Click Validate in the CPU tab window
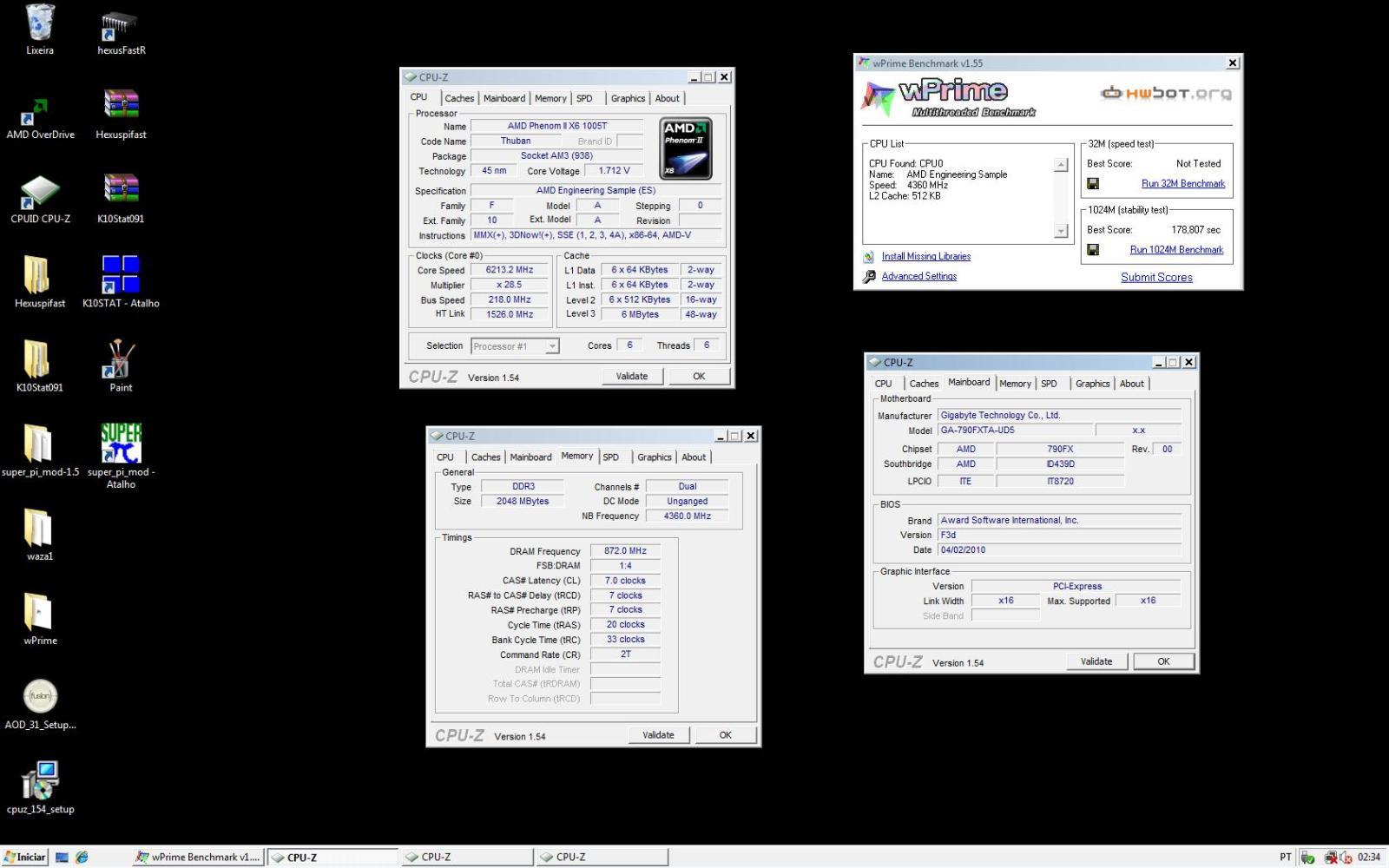Viewport: 1389px width, 868px height. (632, 377)
